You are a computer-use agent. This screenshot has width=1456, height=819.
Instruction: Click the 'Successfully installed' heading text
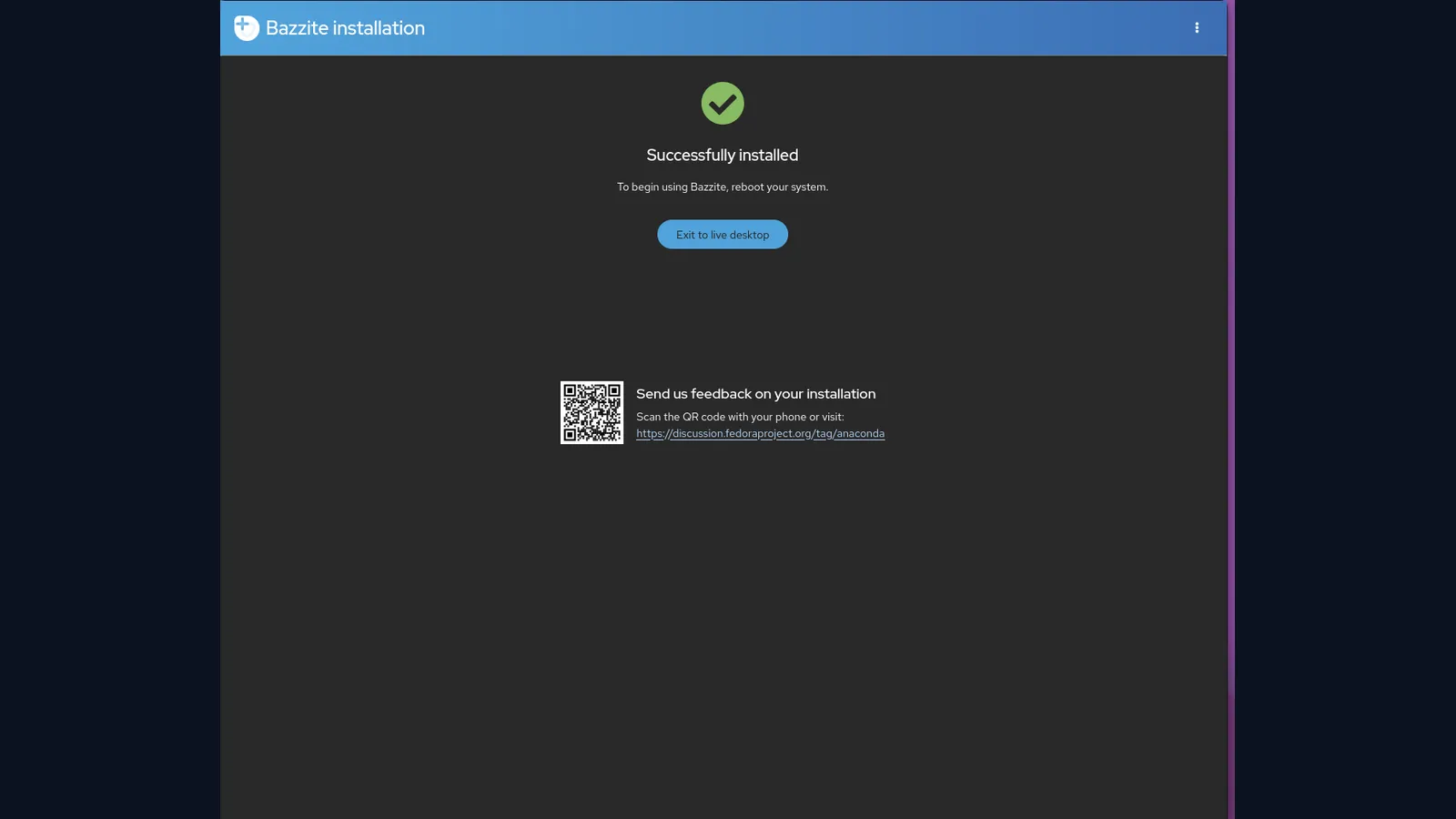pos(723,156)
